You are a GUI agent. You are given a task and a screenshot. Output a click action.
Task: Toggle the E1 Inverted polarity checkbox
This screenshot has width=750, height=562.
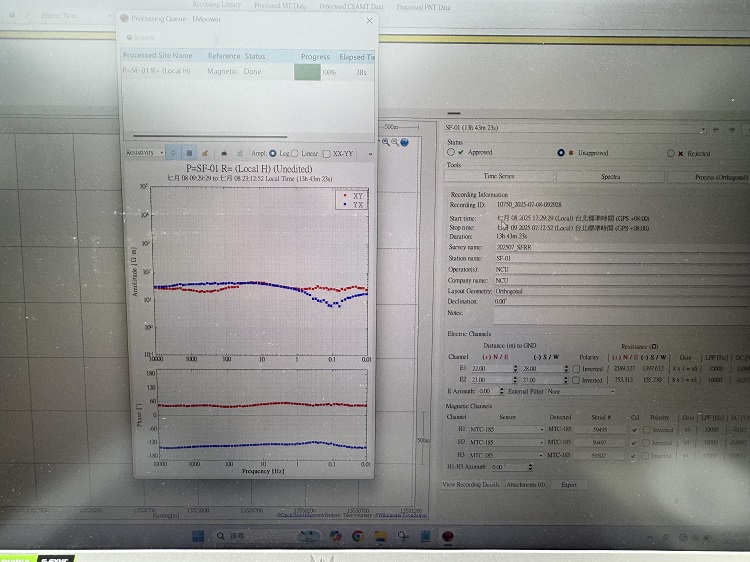[576, 368]
